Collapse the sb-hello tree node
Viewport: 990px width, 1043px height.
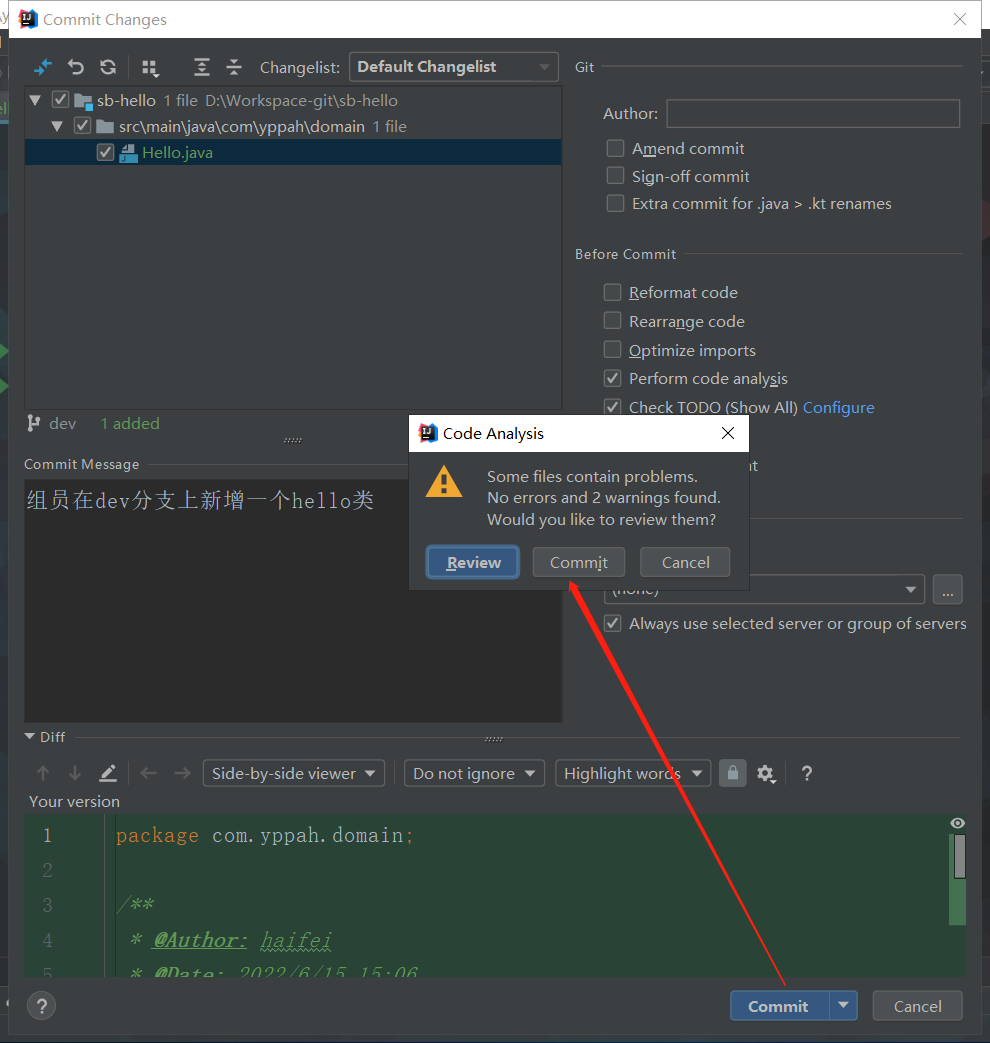click(36, 100)
